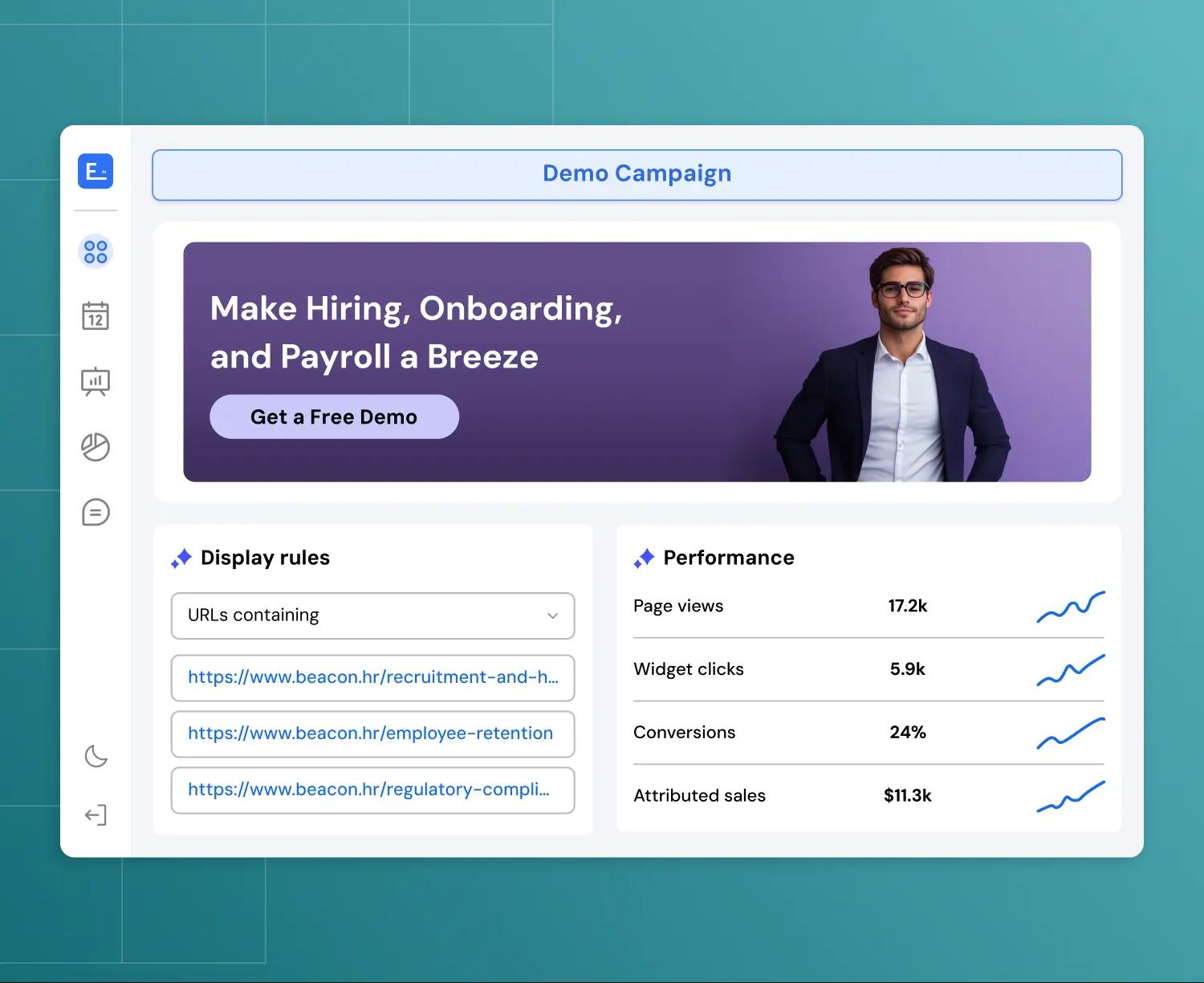Click the recruitment-and-h URL field
Image resolution: width=1204 pixels, height=983 pixels.
pos(372,677)
